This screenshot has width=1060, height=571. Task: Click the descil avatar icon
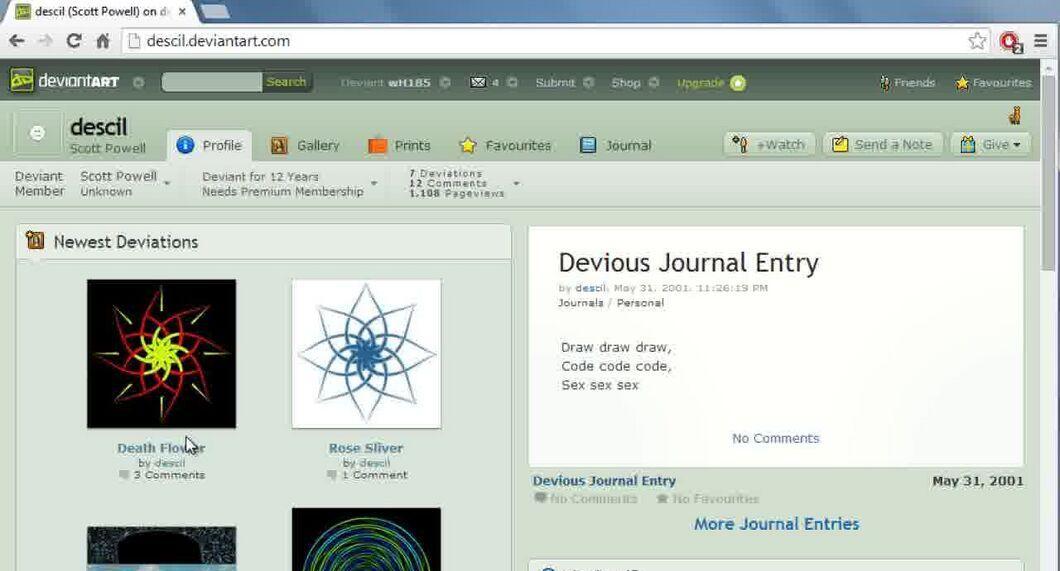37,133
